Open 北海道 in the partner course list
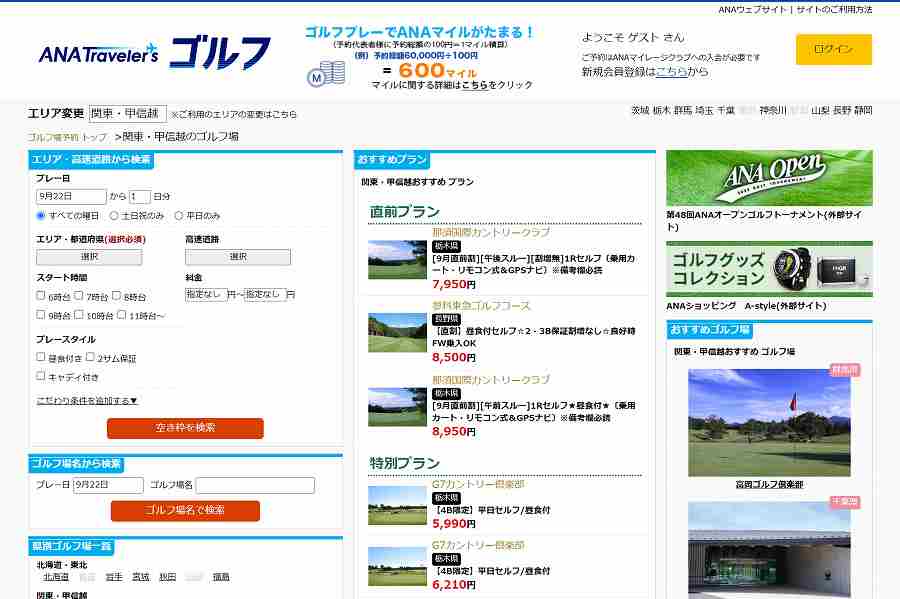The image size is (900, 599). (56, 577)
